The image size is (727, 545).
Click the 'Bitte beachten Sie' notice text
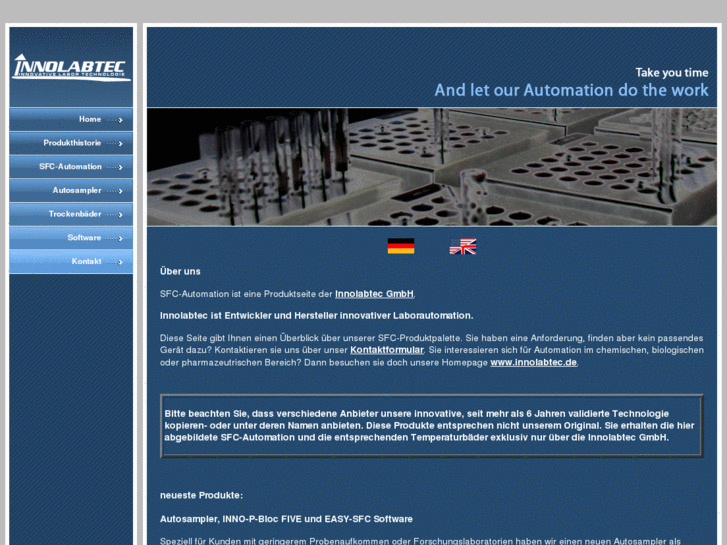click(429, 426)
